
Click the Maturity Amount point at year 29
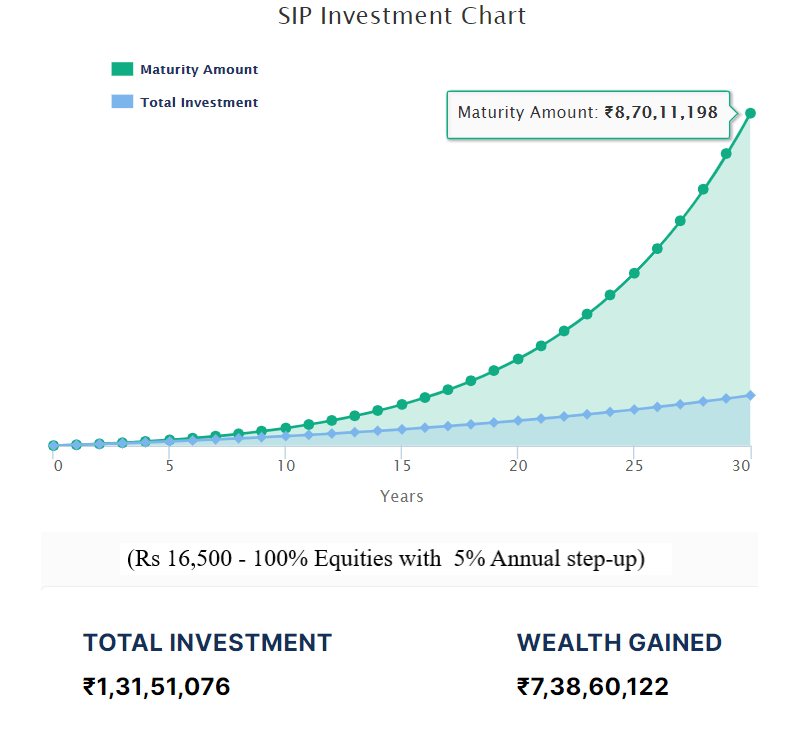click(727, 154)
